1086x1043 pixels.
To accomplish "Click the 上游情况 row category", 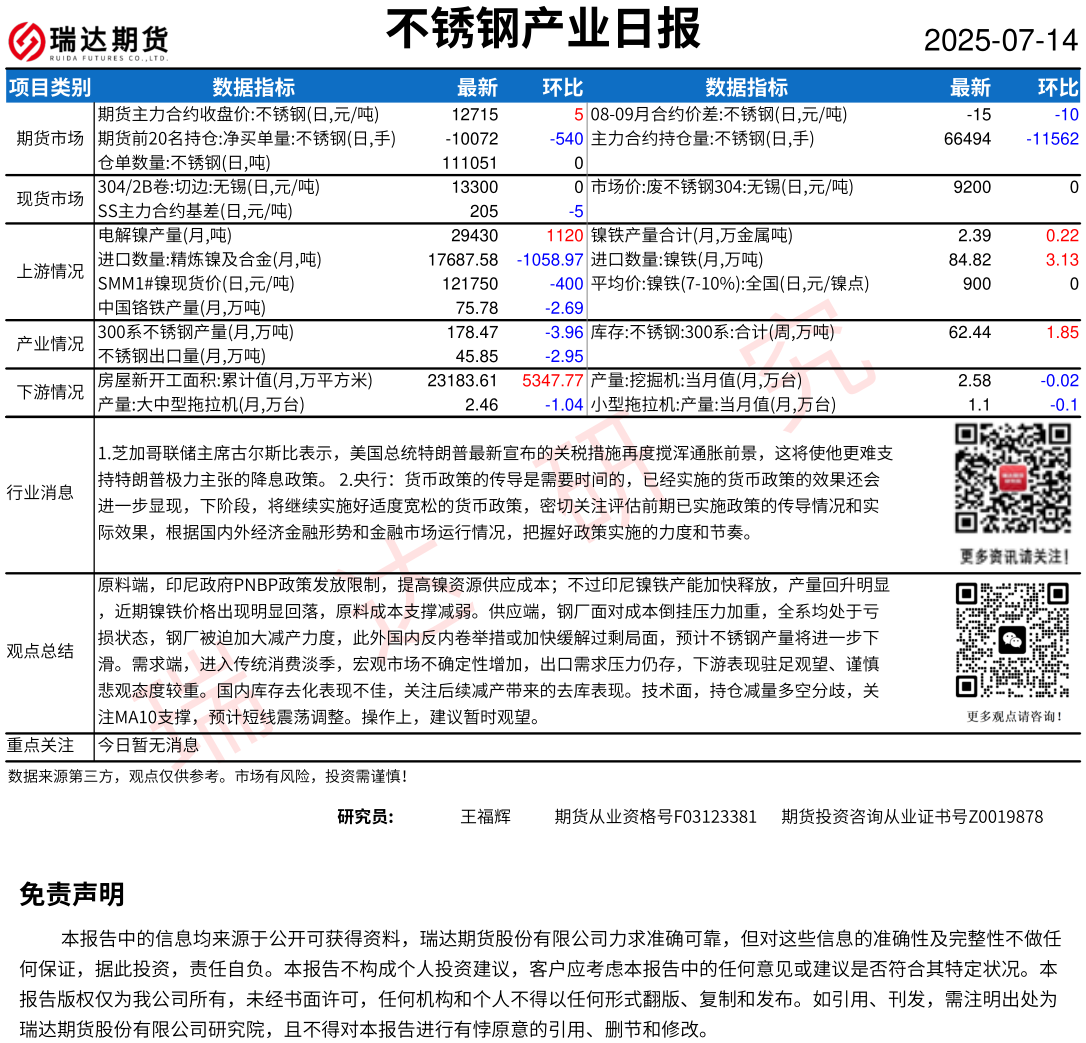I will click(x=50, y=271).
